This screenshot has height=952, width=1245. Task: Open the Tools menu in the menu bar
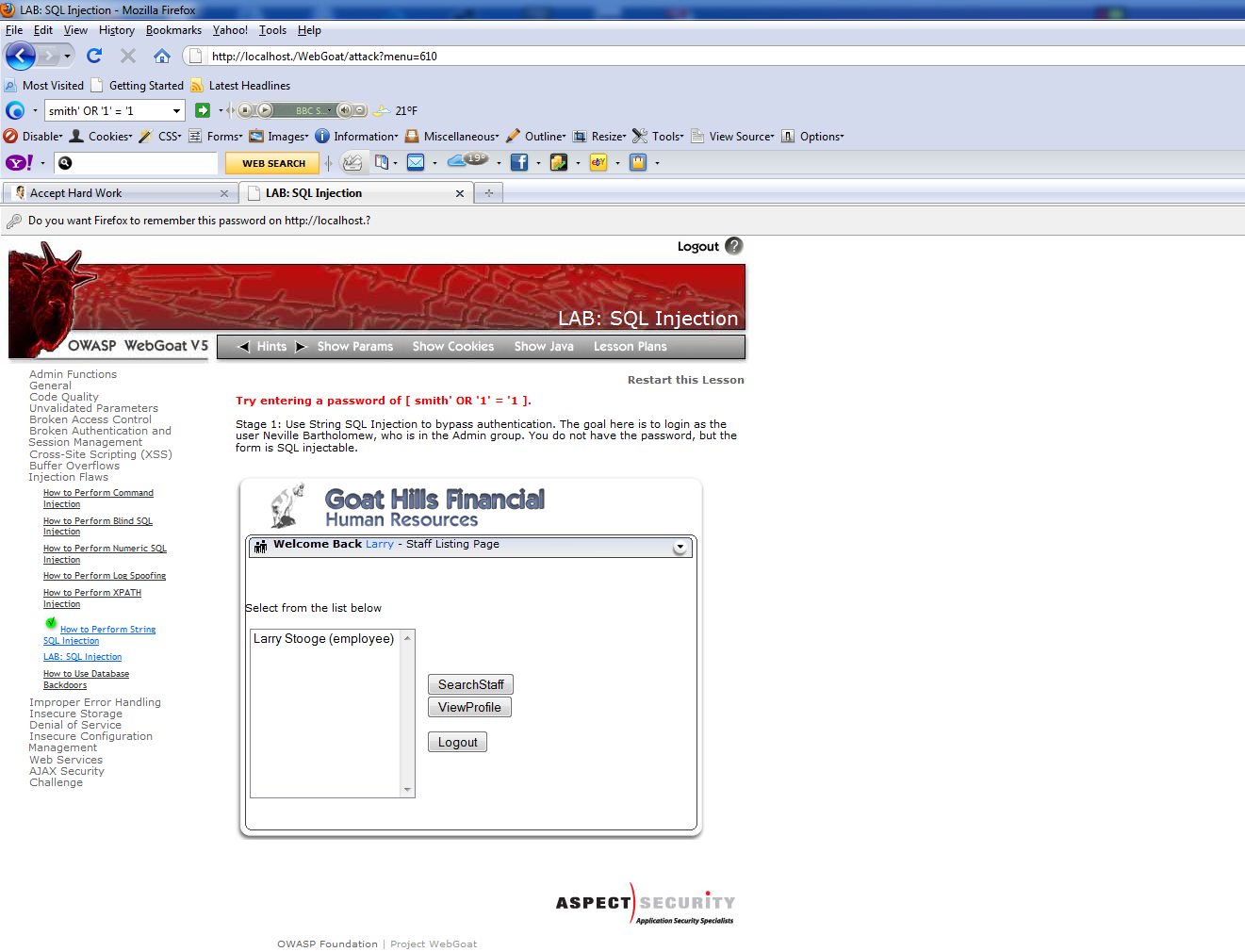(272, 30)
